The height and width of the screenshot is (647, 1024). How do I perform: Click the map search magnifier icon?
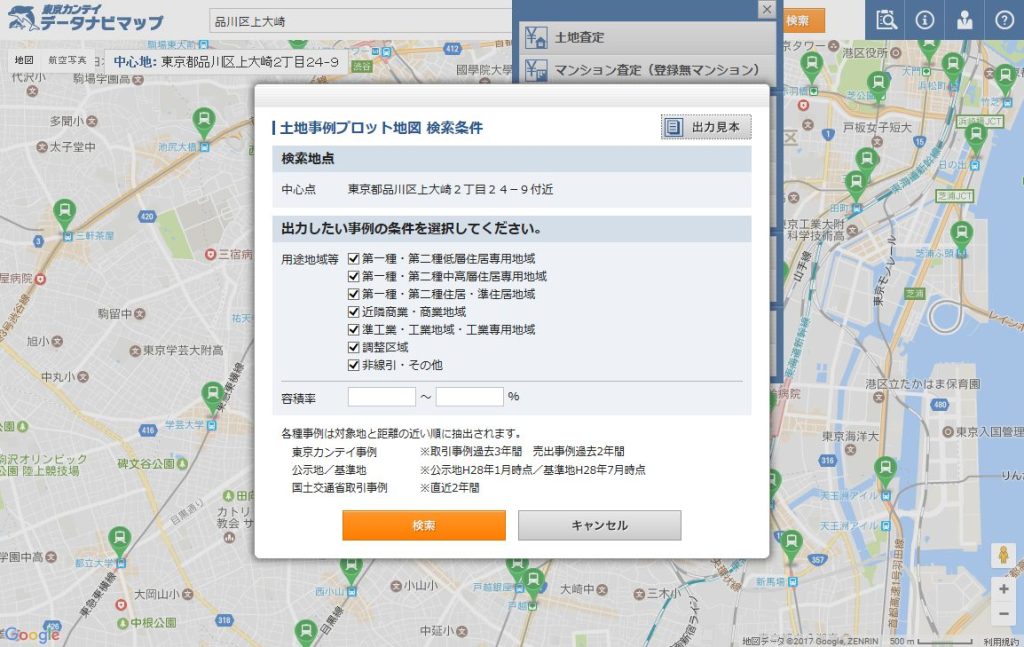[x=886, y=20]
